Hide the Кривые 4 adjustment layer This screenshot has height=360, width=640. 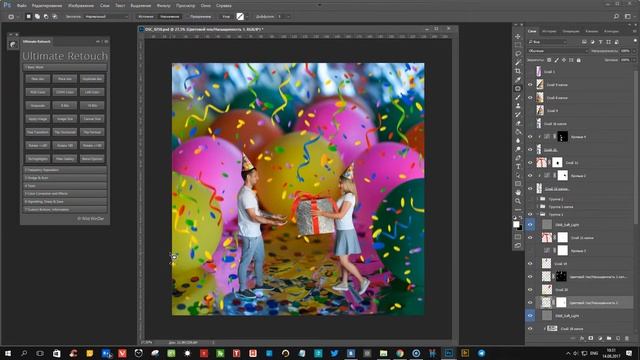[x=530, y=137]
